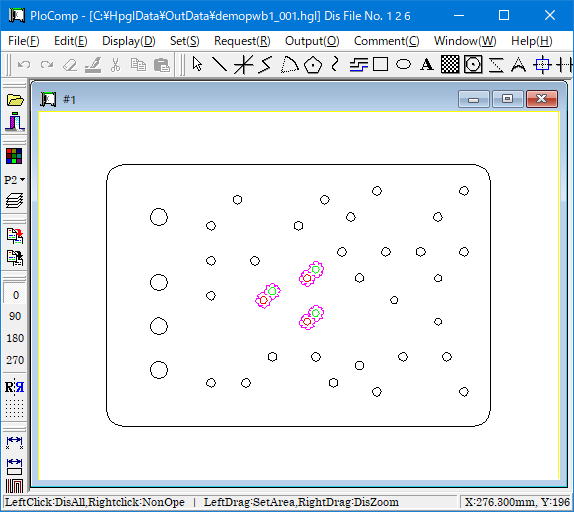Pick the rectangle drawing tool

[x=380, y=64]
